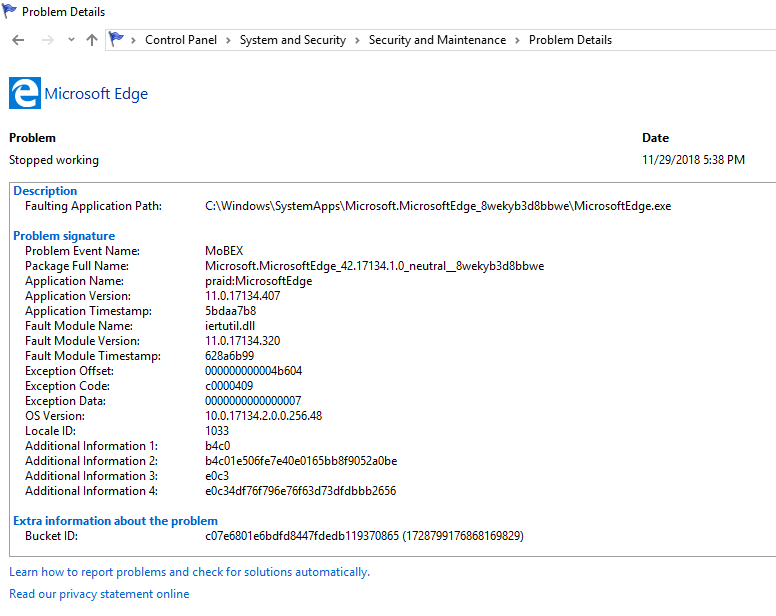
Task: Select praid:MicrosoftEdge application name
Action: [258, 281]
